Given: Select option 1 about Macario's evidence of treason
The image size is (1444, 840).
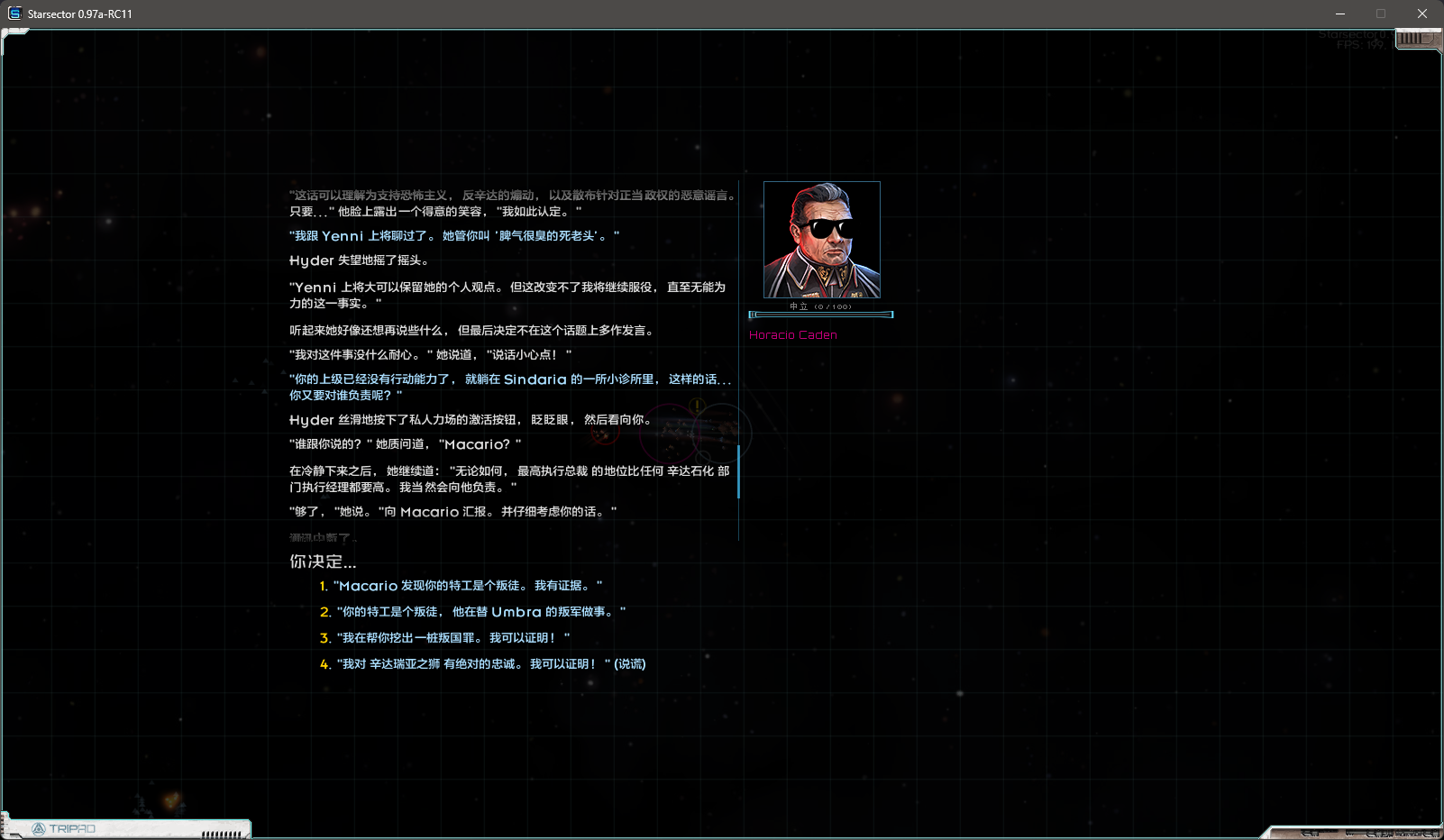Looking at the screenshot, I should pyautogui.click(x=460, y=585).
